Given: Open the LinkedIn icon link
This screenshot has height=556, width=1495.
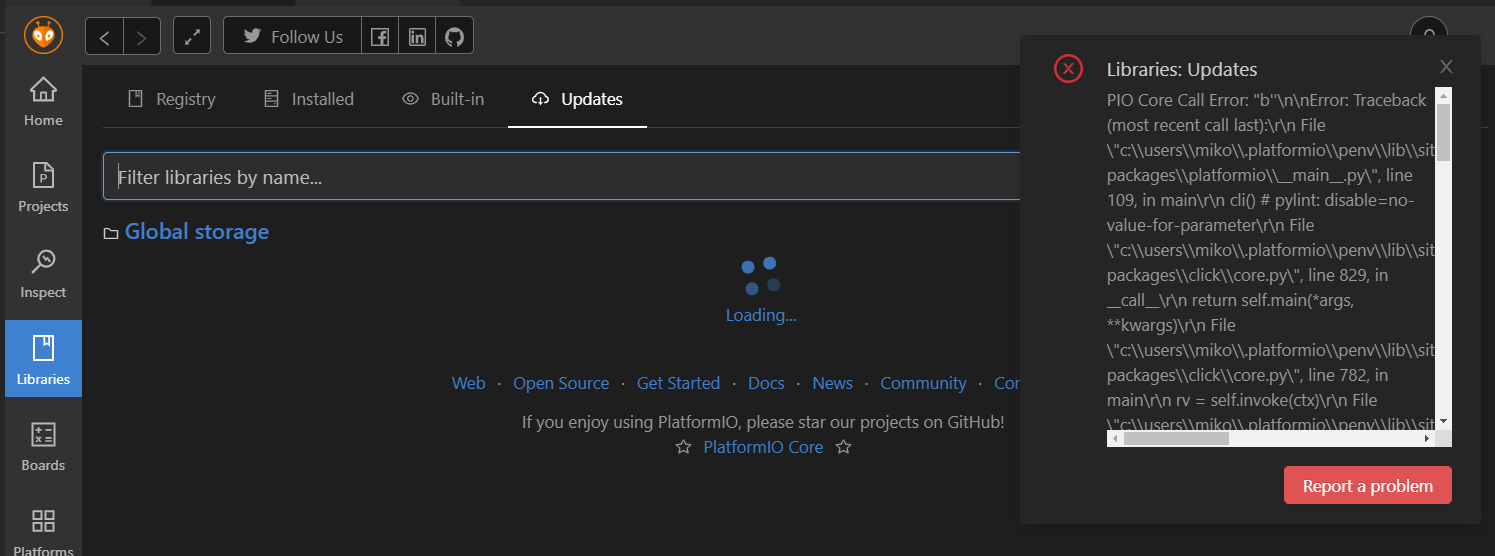Looking at the screenshot, I should point(417,36).
